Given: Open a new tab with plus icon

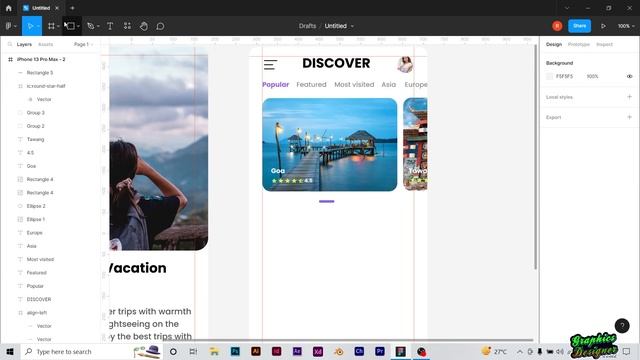Looking at the screenshot, I should (x=72, y=8).
